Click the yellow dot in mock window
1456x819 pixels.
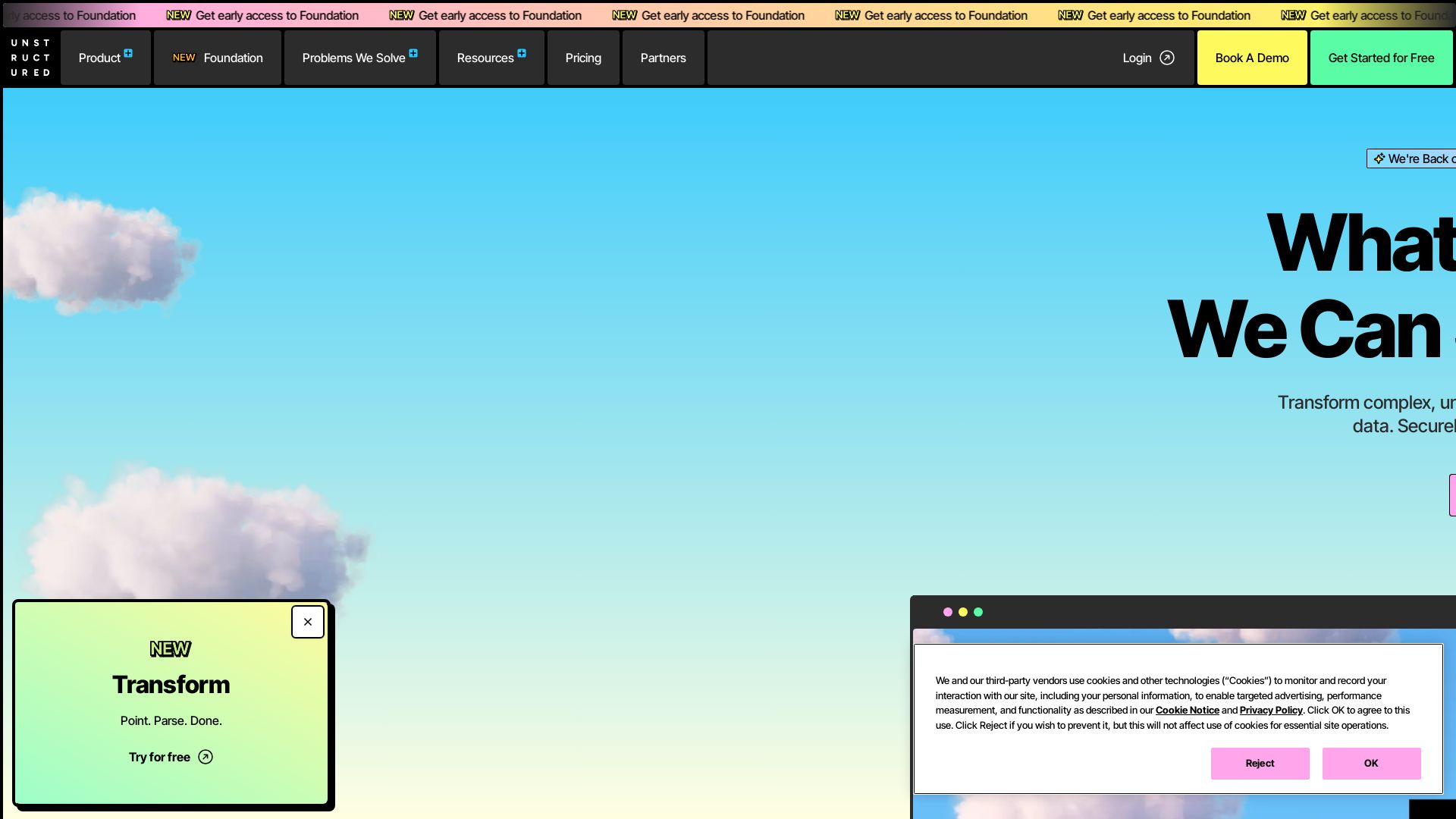[x=963, y=612]
